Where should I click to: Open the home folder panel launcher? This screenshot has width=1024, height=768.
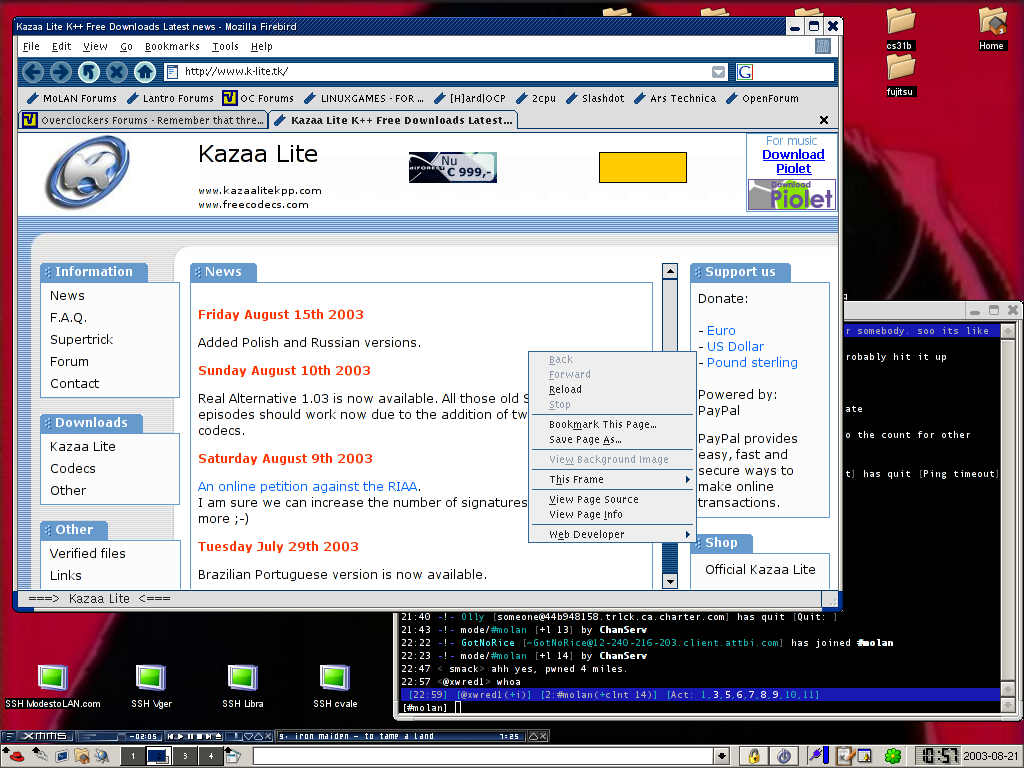point(82,756)
